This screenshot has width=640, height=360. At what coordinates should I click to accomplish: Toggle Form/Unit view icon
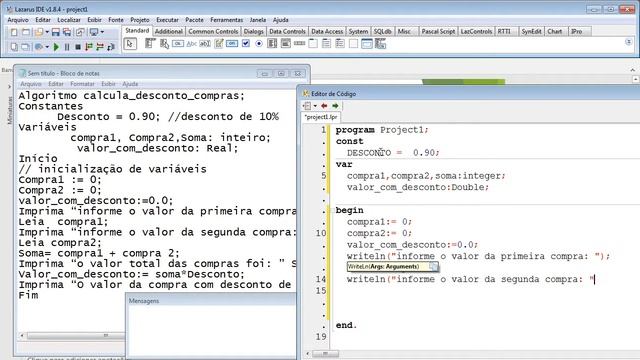[80, 32]
